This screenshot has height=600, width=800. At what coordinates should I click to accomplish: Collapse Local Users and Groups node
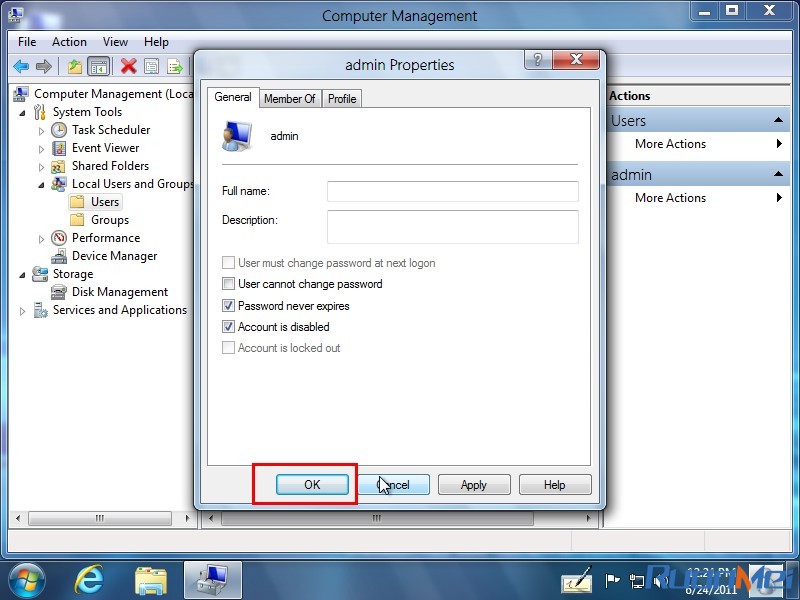[x=41, y=185]
